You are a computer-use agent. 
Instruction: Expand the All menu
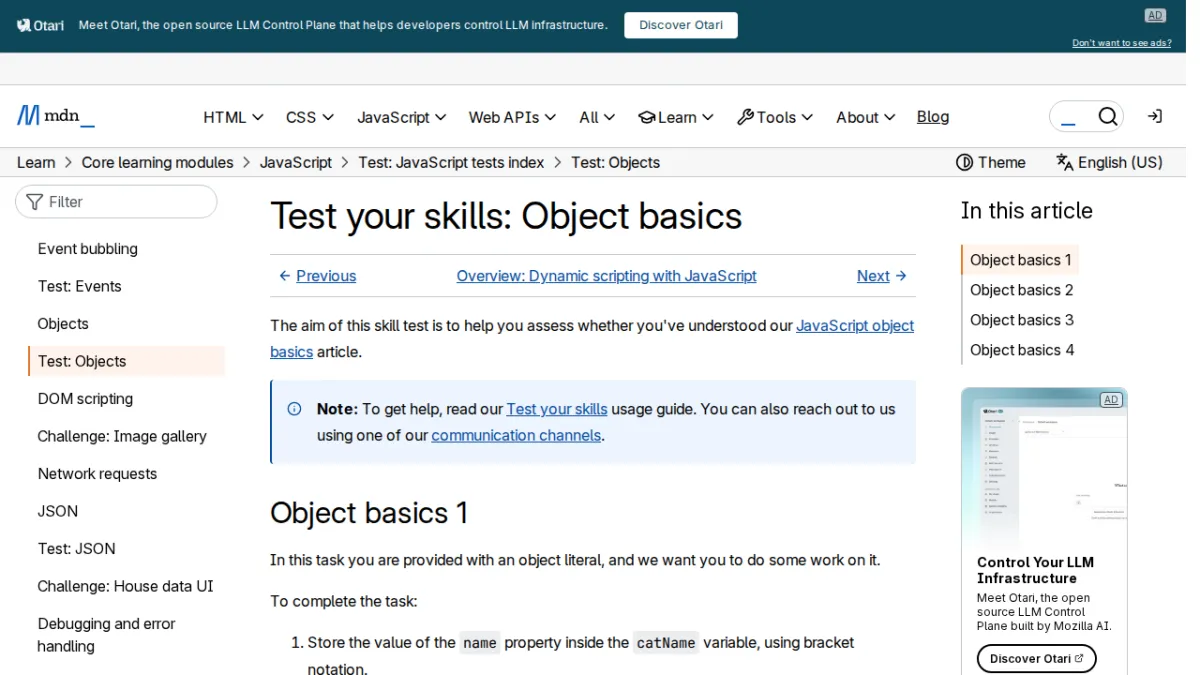pos(597,117)
